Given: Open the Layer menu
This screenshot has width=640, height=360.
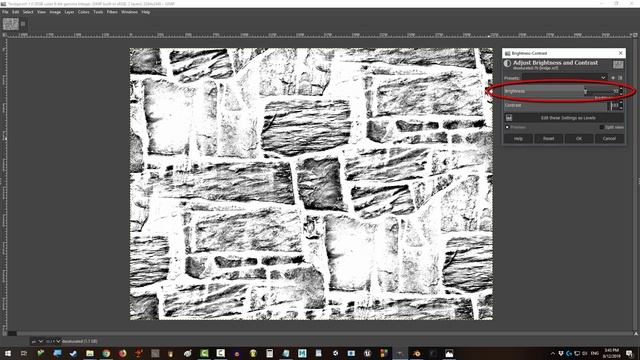Looking at the screenshot, I should 69,12.
